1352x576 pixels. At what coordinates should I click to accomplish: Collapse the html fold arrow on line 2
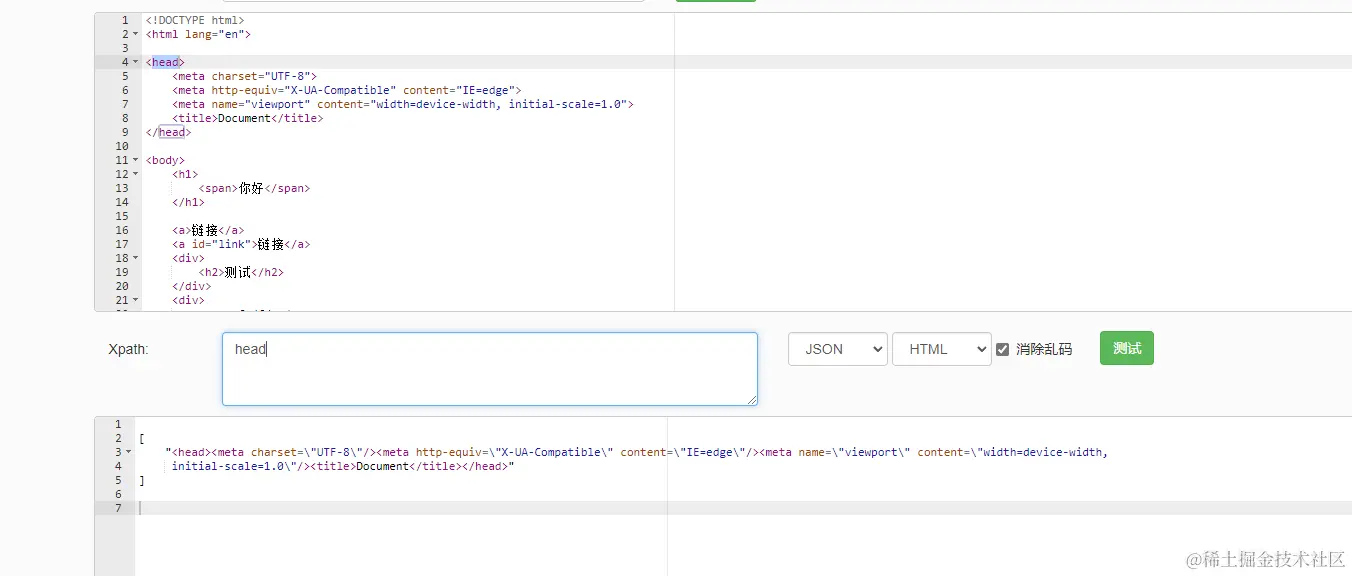pyautogui.click(x=136, y=34)
